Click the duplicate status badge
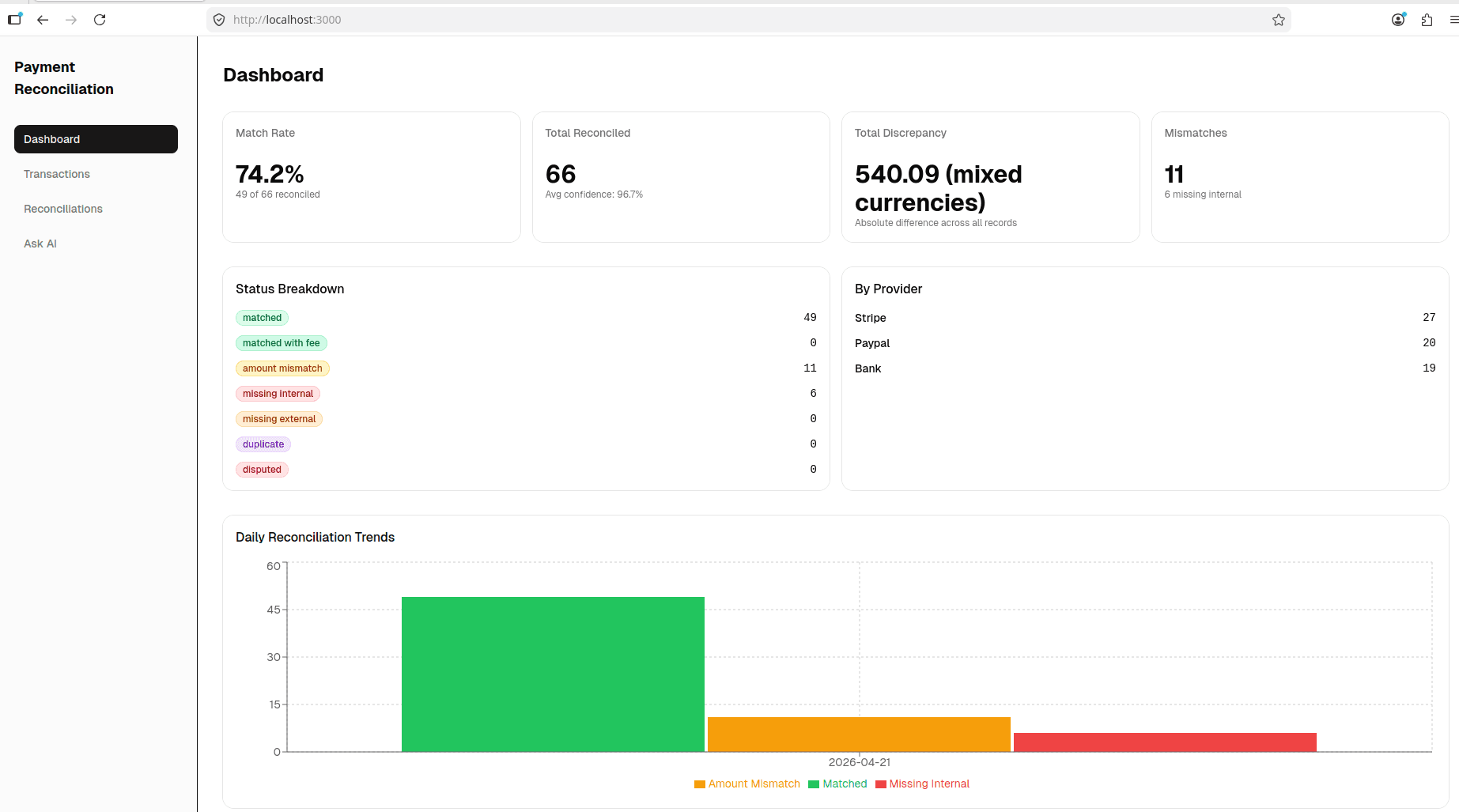The height and width of the screenshot is (812, 1459). [x=263, y=444]
